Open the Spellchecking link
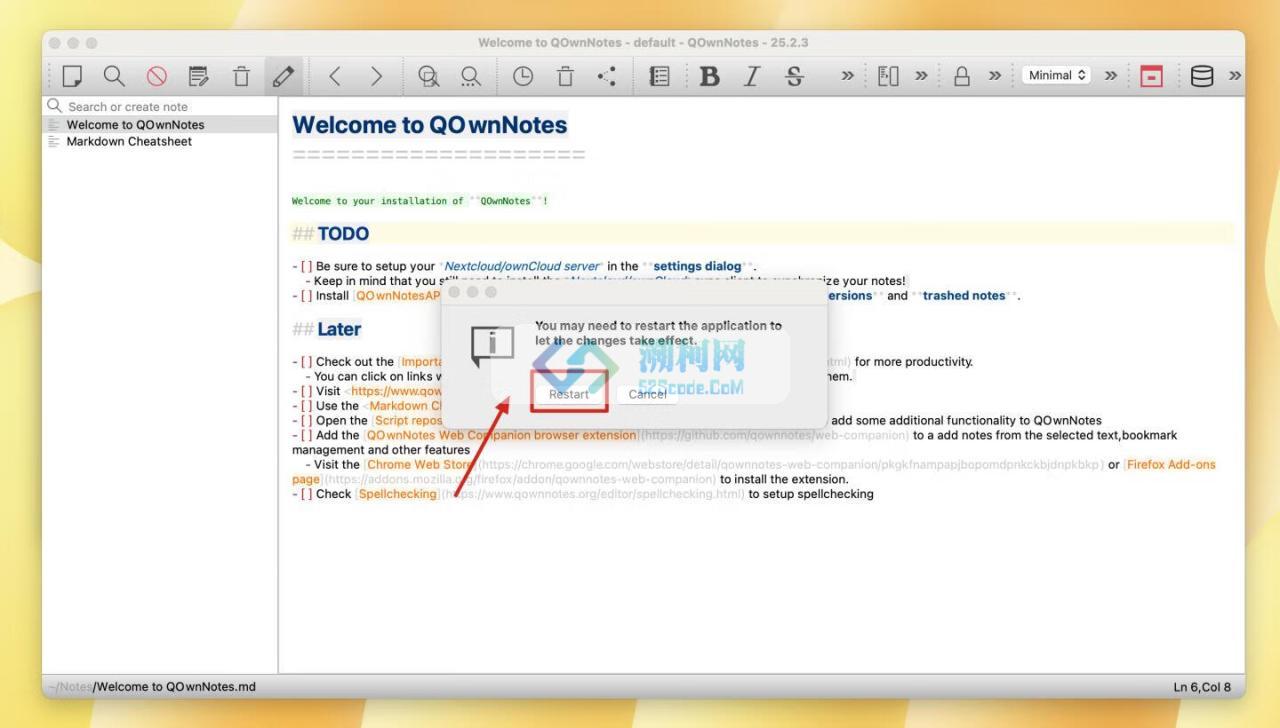Viewport: 1280px width, 728px height. coord(398,494)
